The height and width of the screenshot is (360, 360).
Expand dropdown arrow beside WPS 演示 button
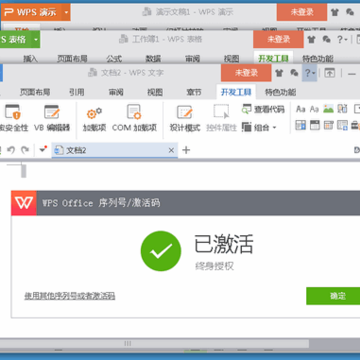click(x=66, y=13)
